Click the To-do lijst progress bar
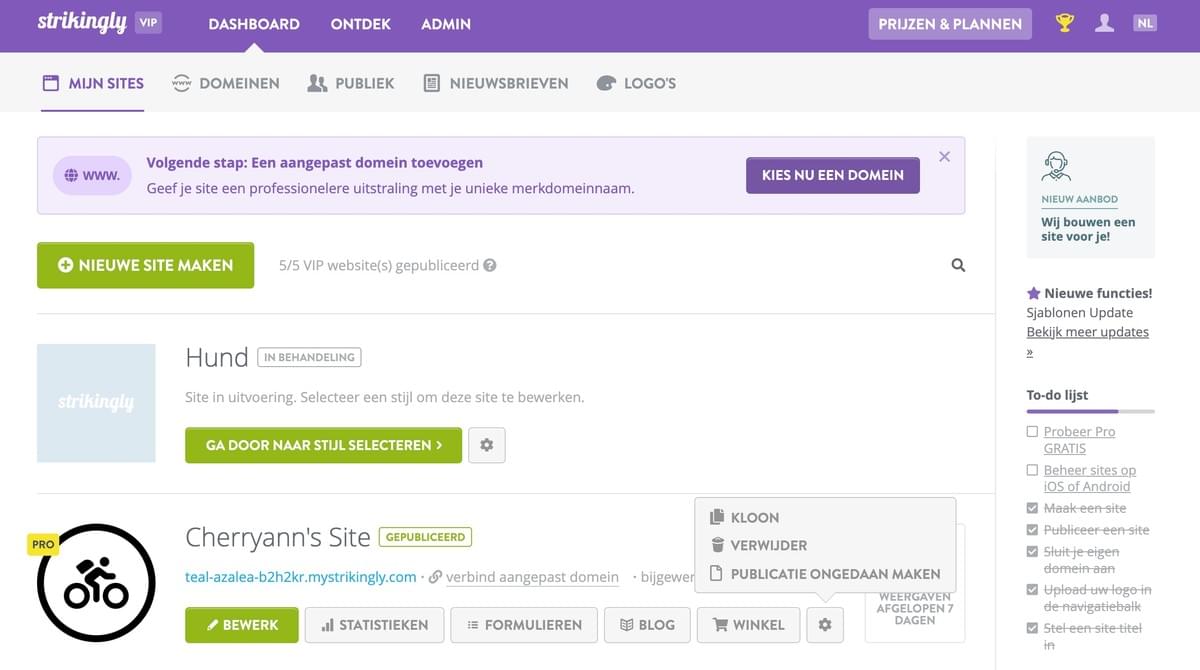This screenshot has height=670, width=1200. (1090, 411)
